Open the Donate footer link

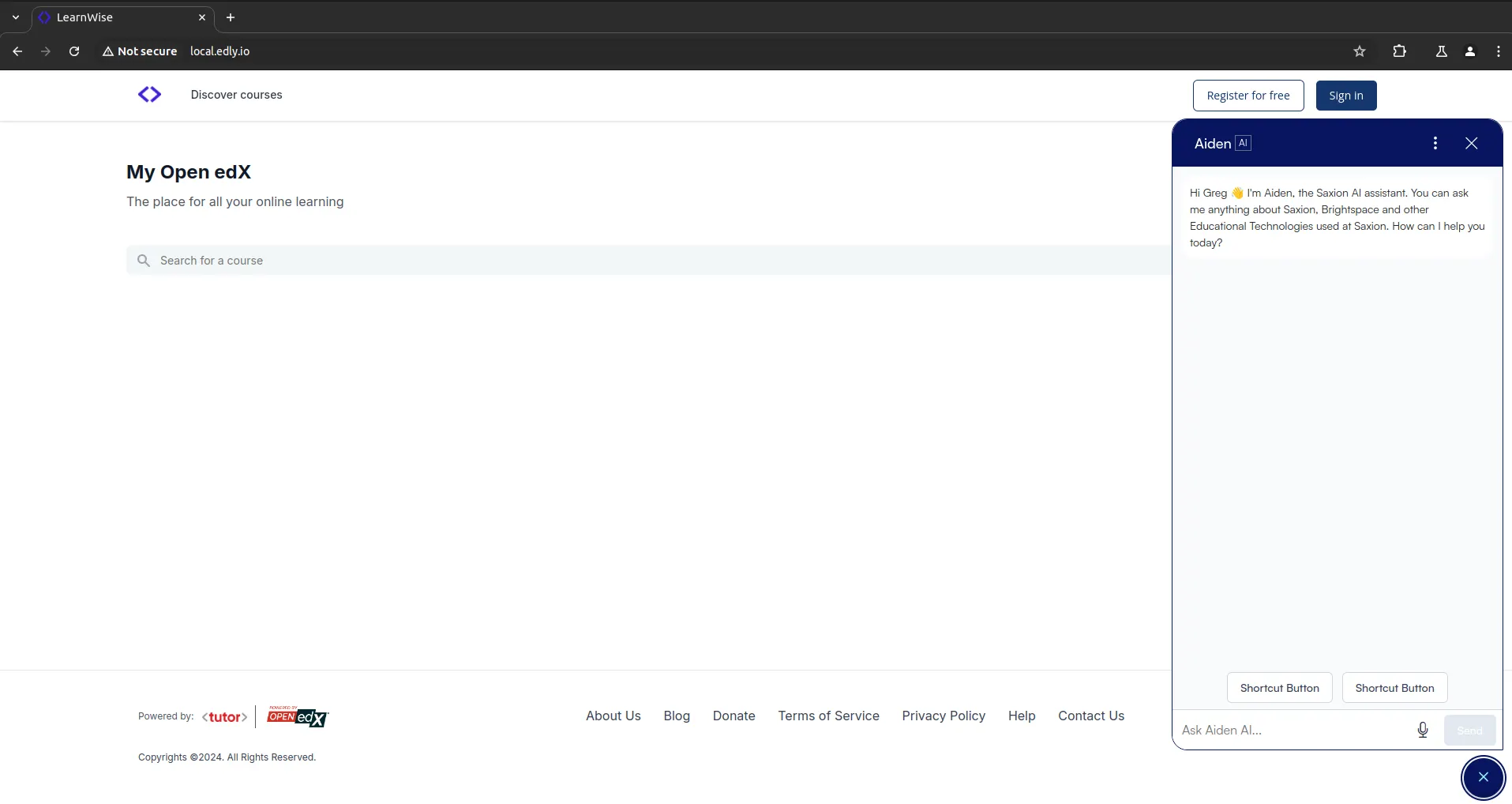(x=734, y=716)
